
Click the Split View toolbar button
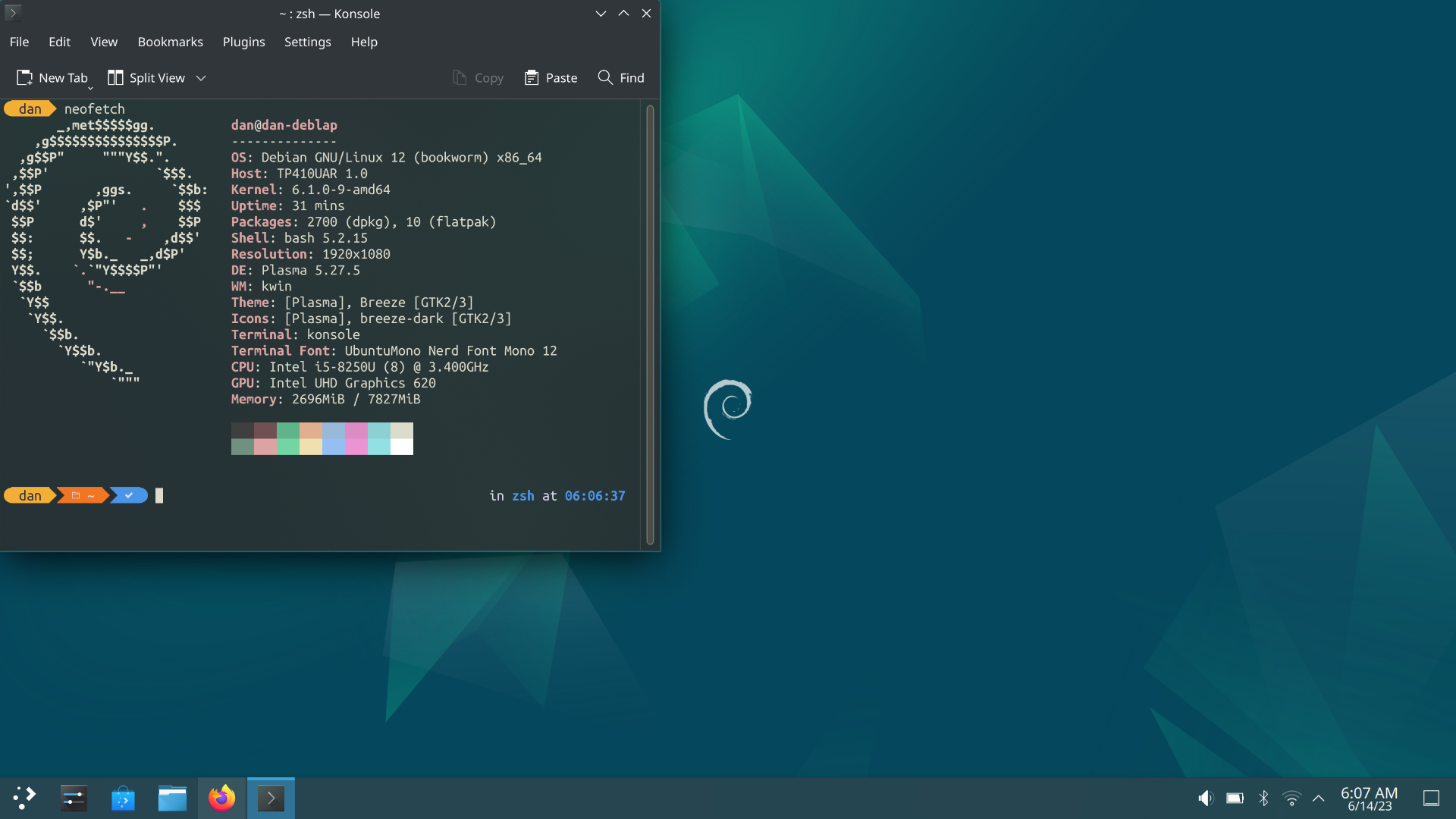pos(146,77)
